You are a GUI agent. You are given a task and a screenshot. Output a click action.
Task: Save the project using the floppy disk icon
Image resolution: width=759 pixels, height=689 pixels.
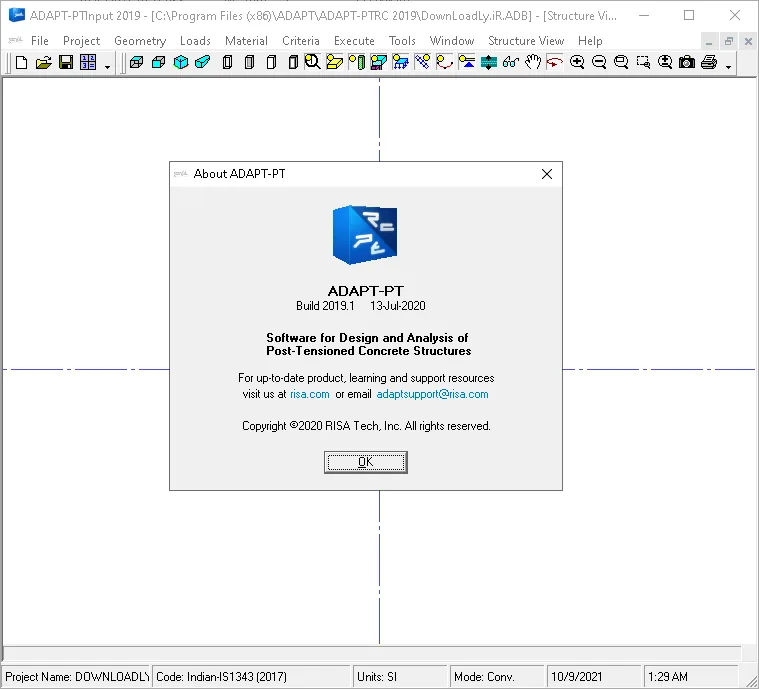[66, 62]
